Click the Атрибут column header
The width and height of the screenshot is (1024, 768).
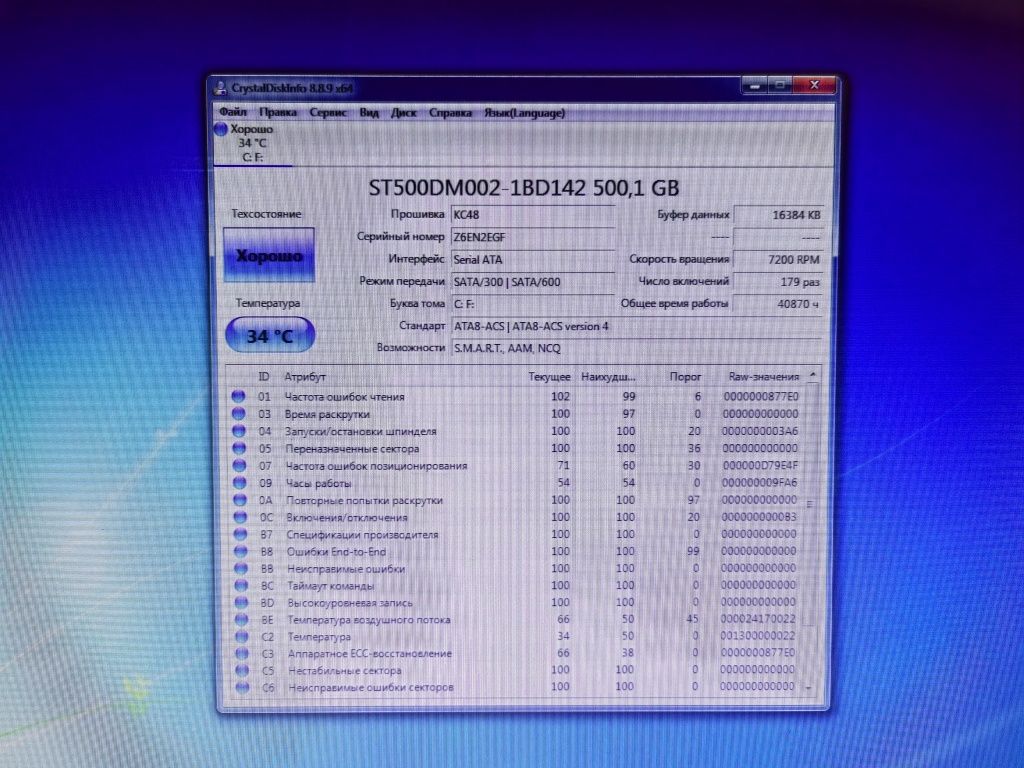(304, 377)
